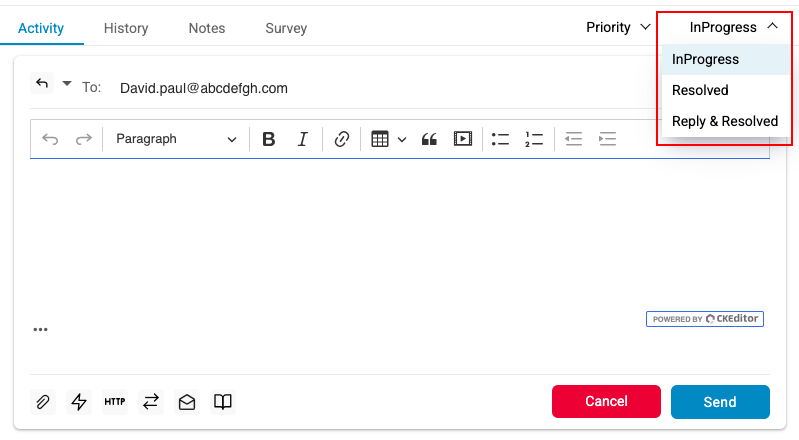
Task: Create a bulleted list
Action: coord(501,139)
